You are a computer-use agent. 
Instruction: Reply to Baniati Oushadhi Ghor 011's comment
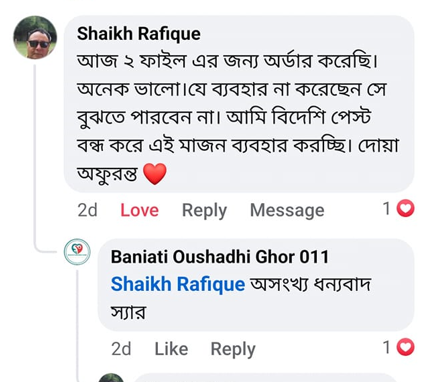click(233, 349)
